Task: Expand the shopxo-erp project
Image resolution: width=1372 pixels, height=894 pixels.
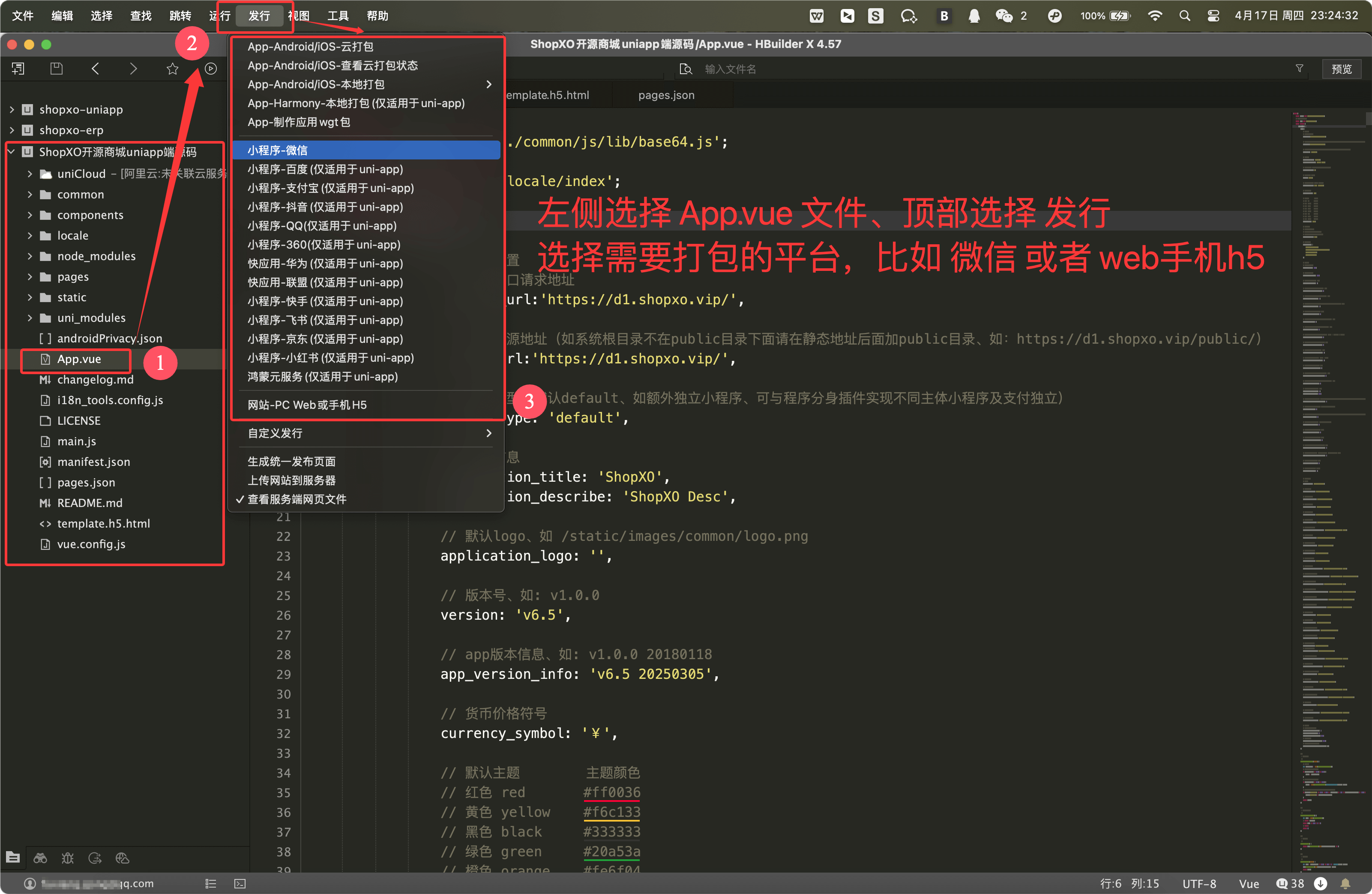Action: tap(12, 130)
